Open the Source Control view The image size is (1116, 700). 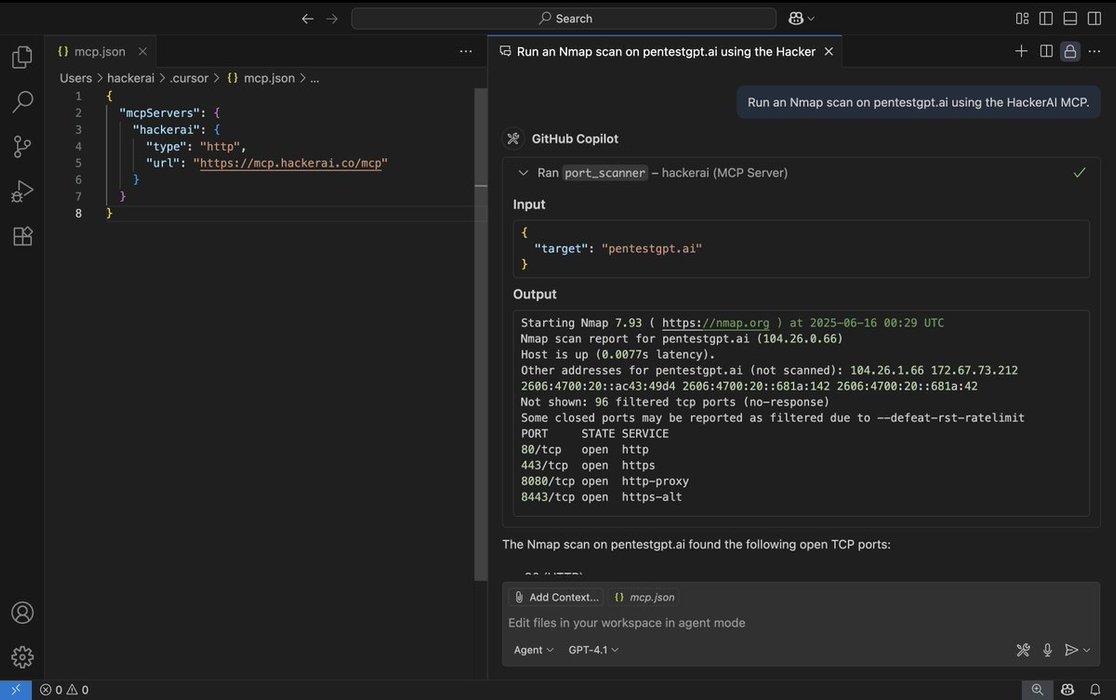point(22,147)
